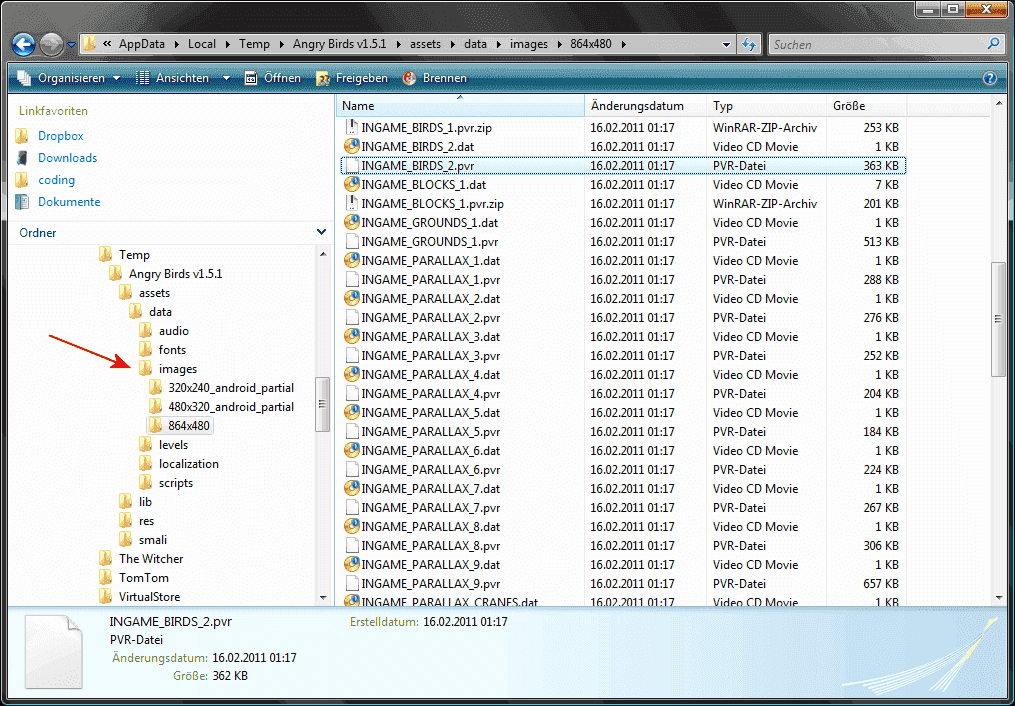Click the INGAME_BLOCKS_1.pvr.zip archive icon
This screenshot has width=1015, height=706.
tap(351, 203)
